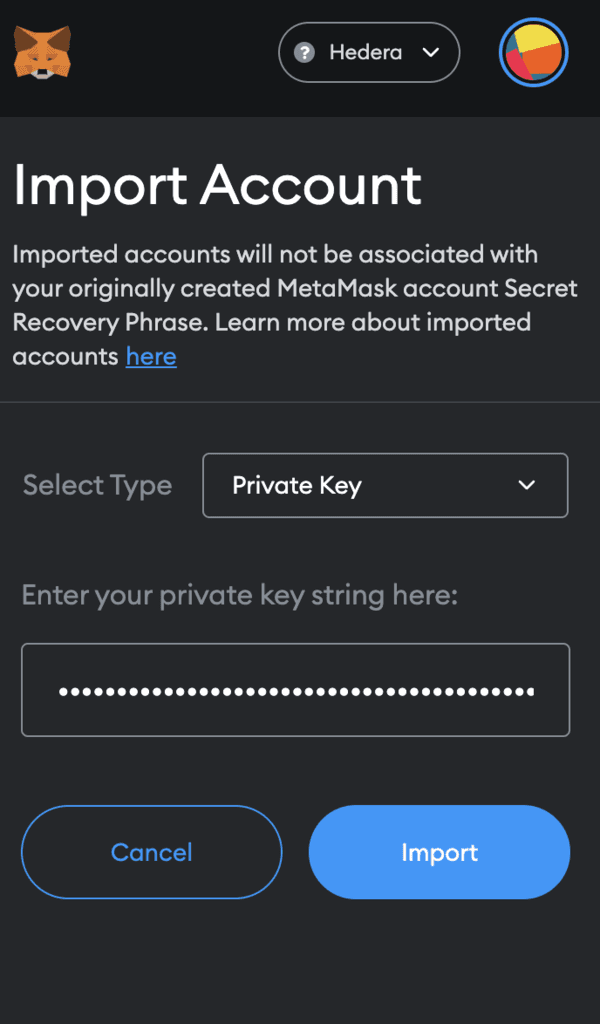Screen dimensions: 600x1024
Task: Click the fox icon in the top-left corner
Action: 42,52
